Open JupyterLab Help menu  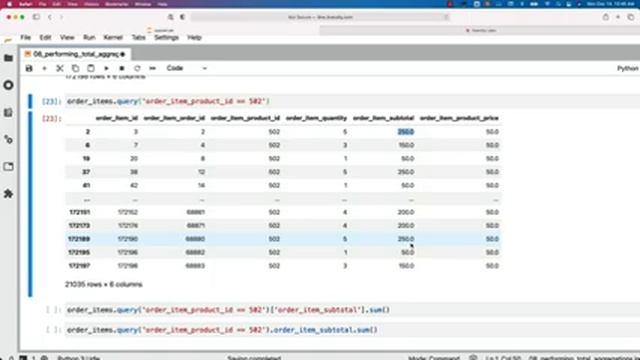(194, 38)
